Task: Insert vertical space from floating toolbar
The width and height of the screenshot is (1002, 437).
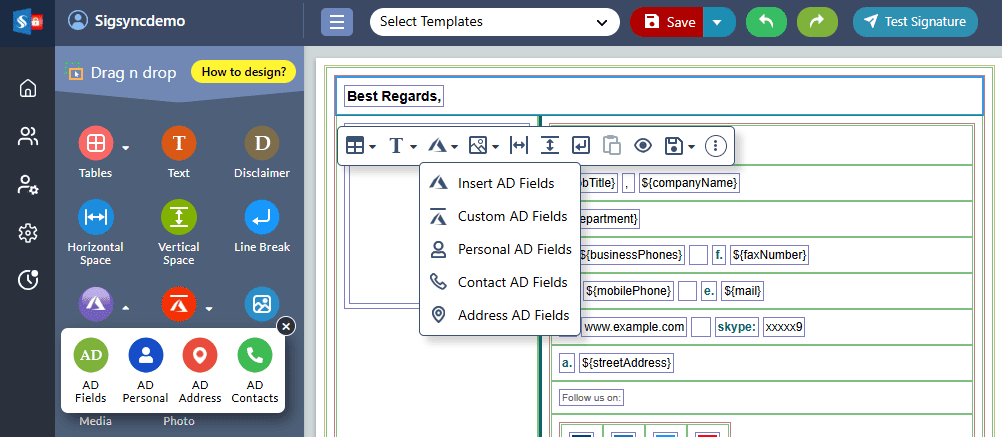Action: point(550,146)
